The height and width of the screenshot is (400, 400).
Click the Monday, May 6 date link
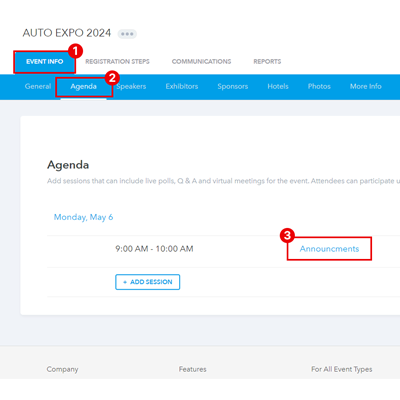83,217
